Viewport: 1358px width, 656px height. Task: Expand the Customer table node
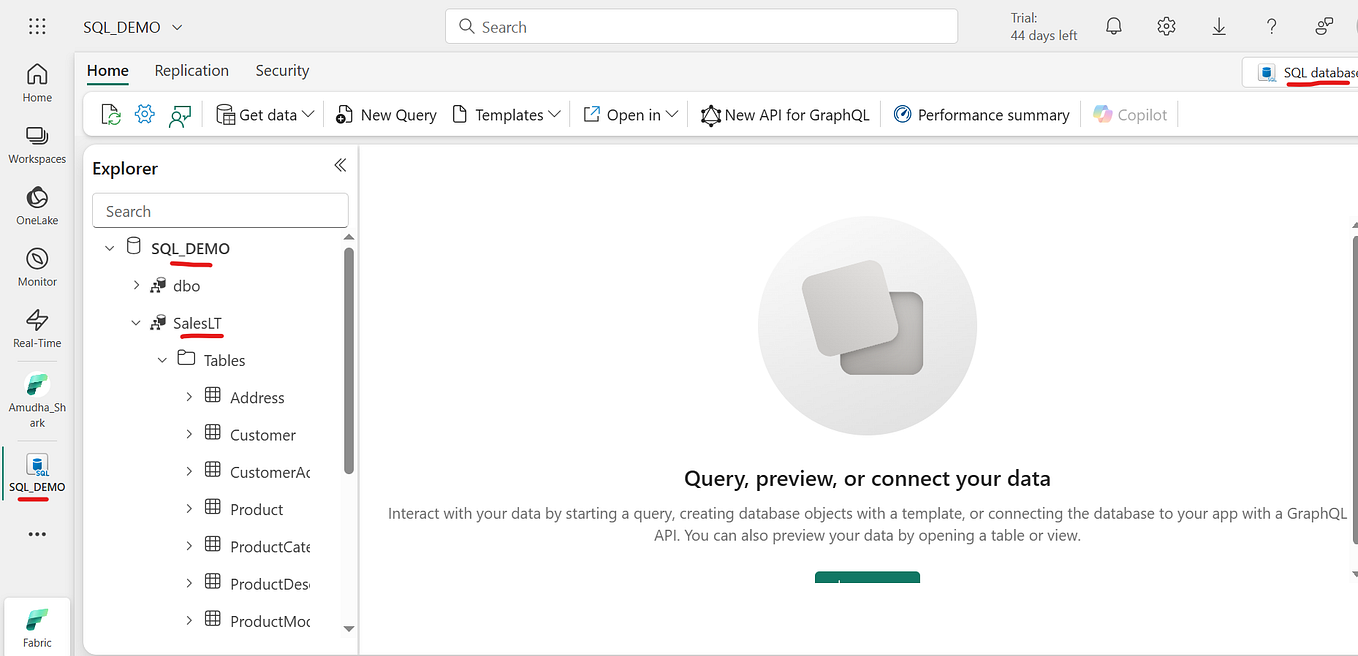189,434
